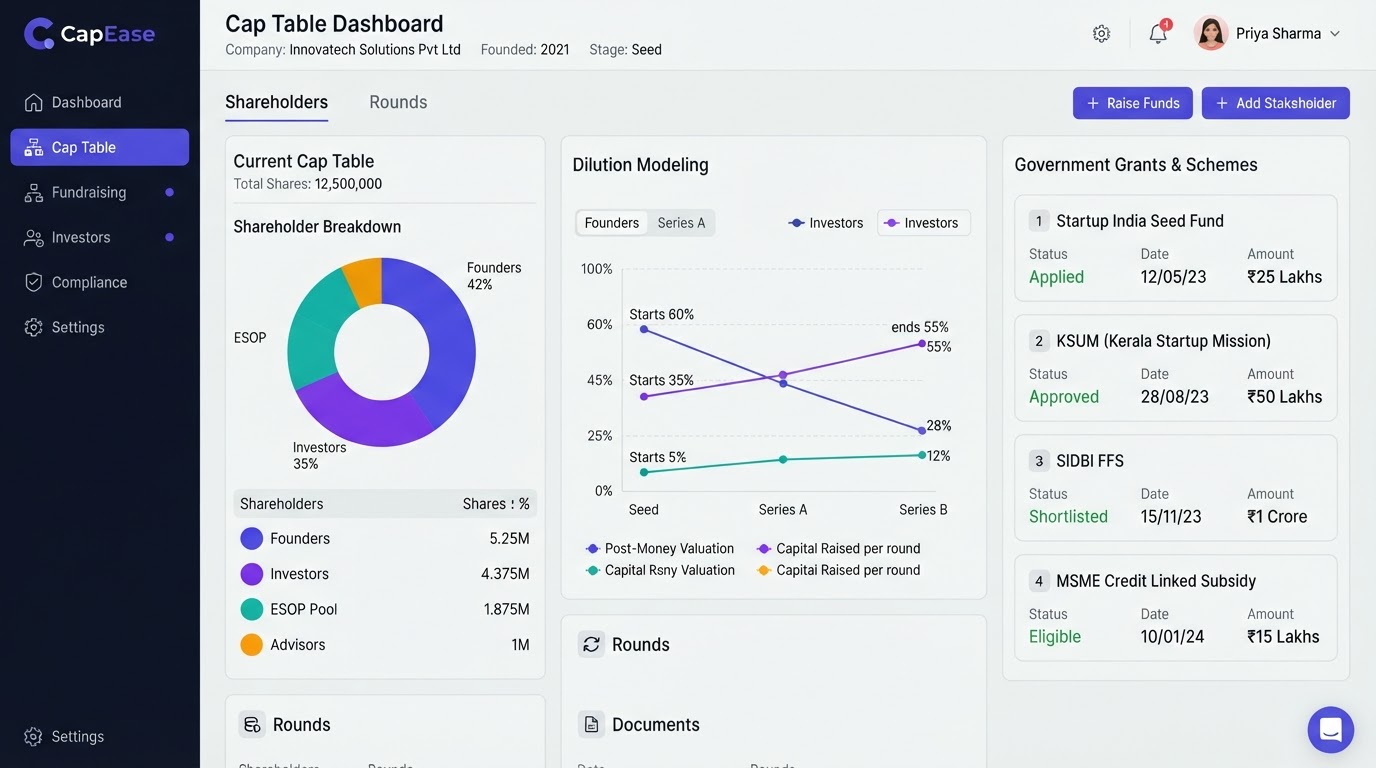
Task: Click the ₹1 Crore amount
Action: click(1277, 517)
